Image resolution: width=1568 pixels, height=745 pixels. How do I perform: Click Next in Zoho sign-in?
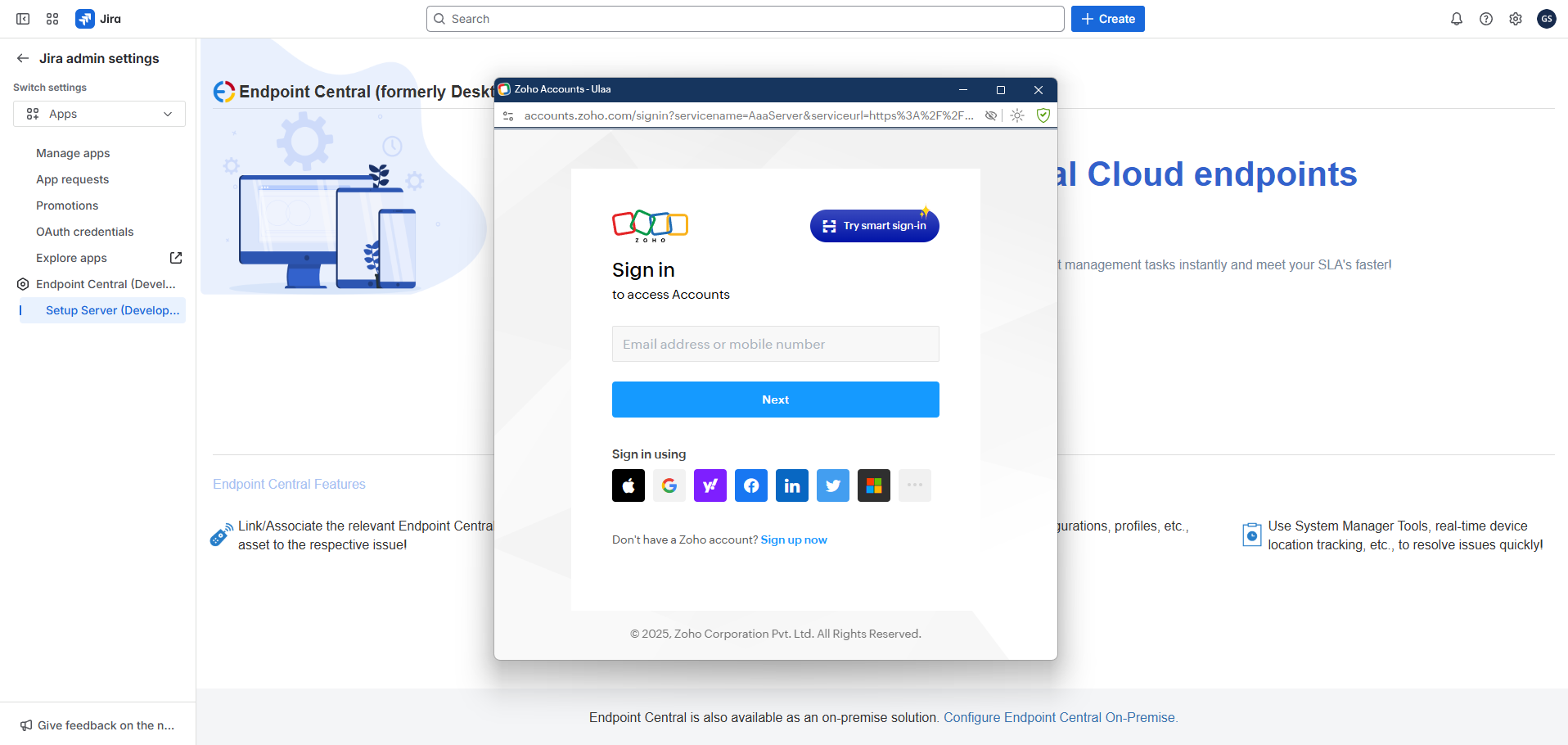point(776,400)
